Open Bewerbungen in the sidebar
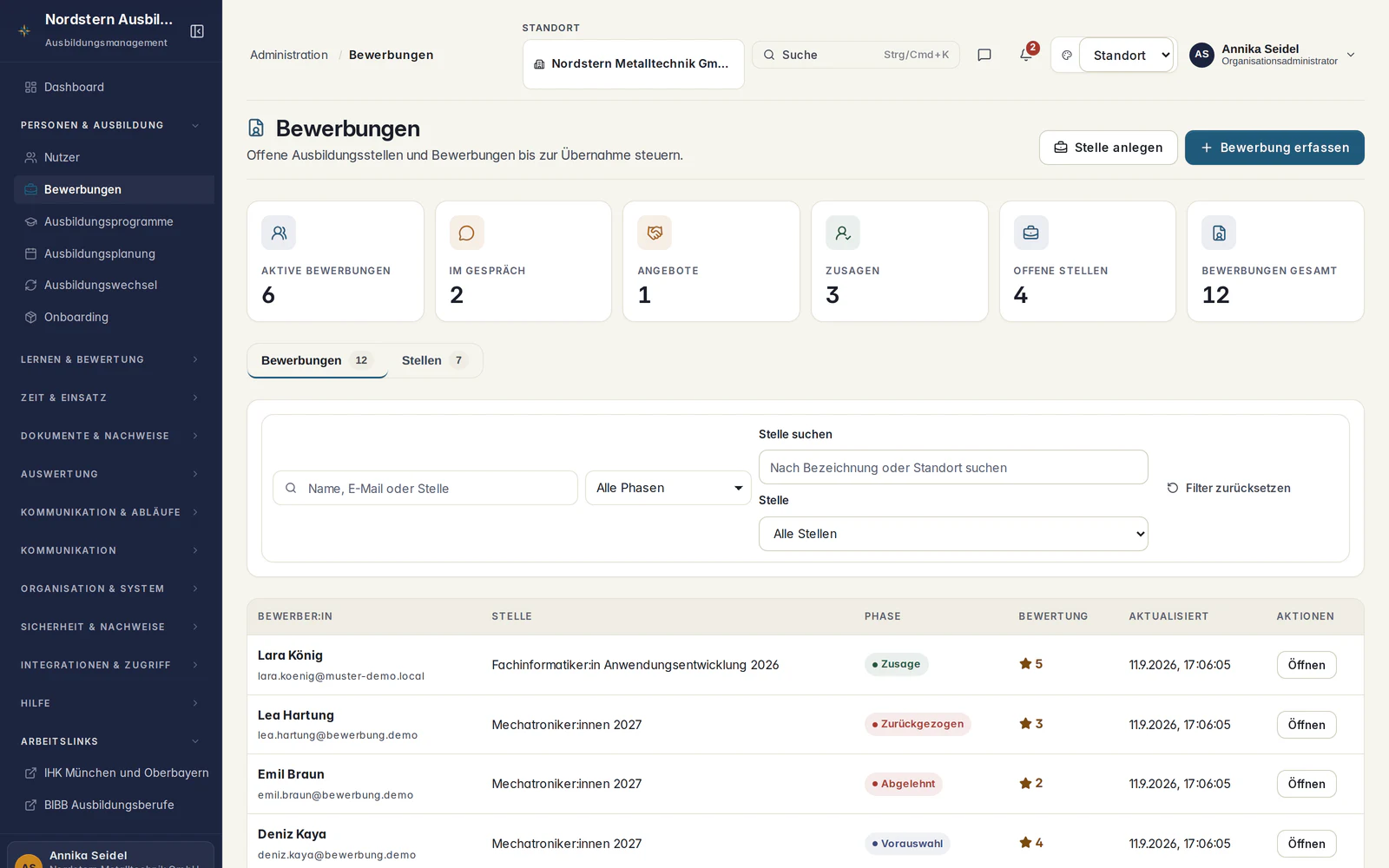Image resolution: width=1389 pixels, height=868 pixels. click(x=114, y=189)
